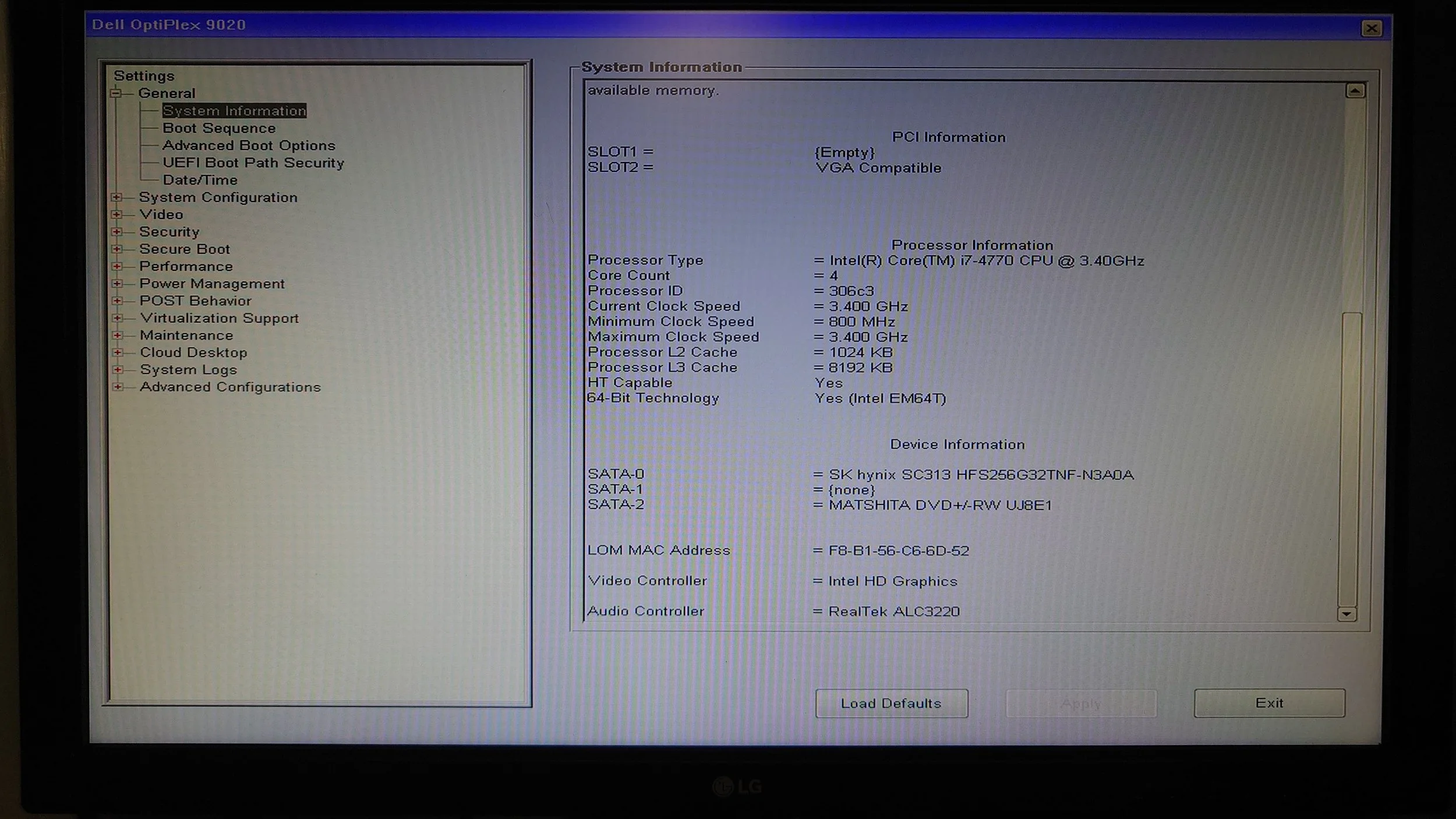
Task: Expand the Security tree node
Action: (x=116, y=232)
